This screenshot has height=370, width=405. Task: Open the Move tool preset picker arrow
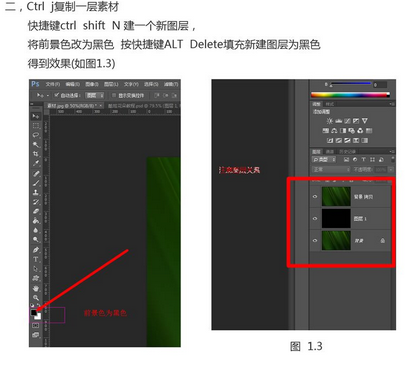(x=48, y=96)
